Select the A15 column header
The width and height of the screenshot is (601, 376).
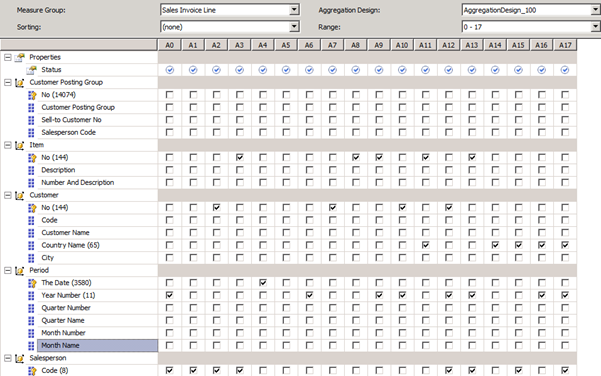click(518, 45)
